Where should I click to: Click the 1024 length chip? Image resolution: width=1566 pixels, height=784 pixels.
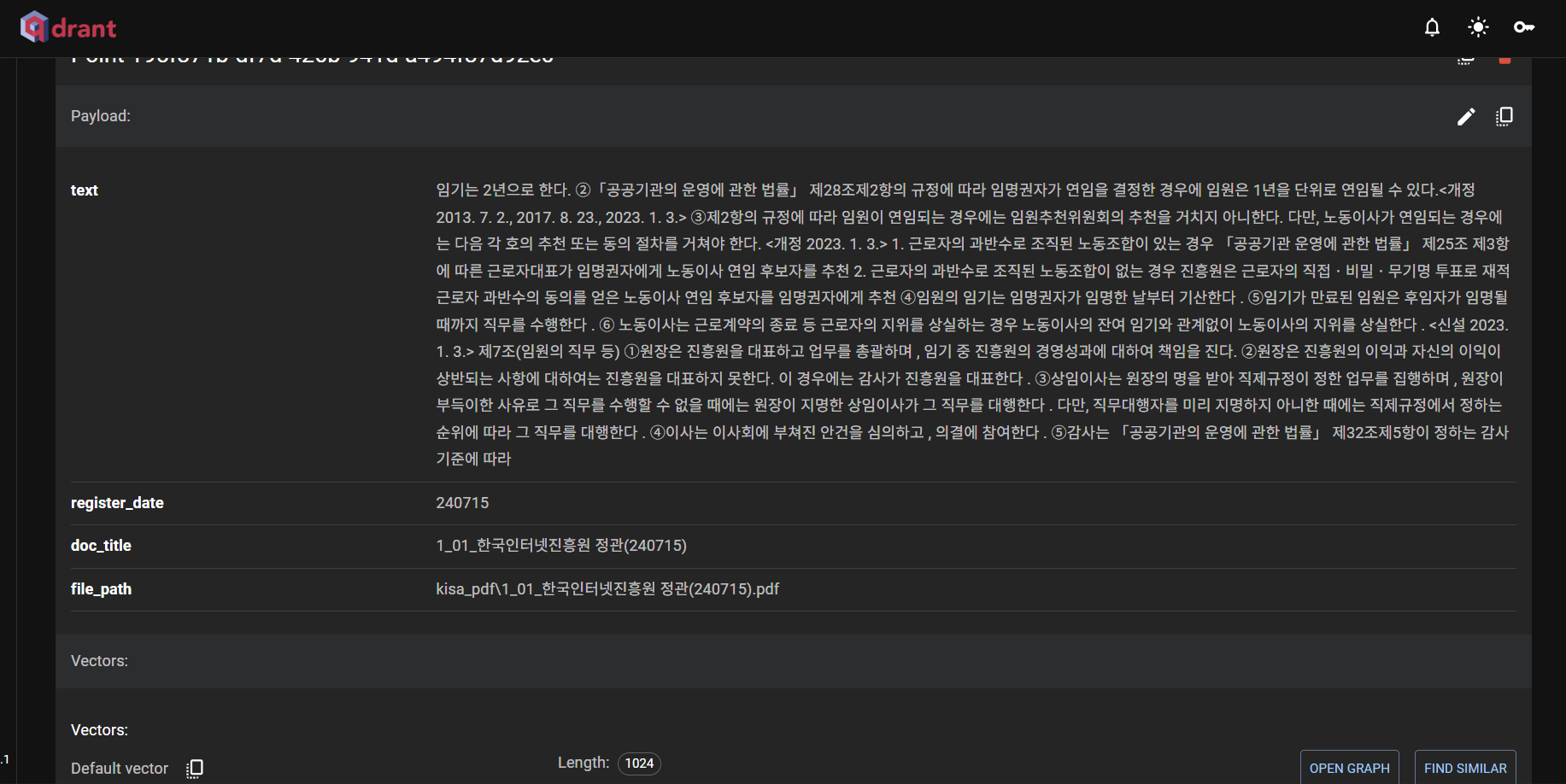639,763
